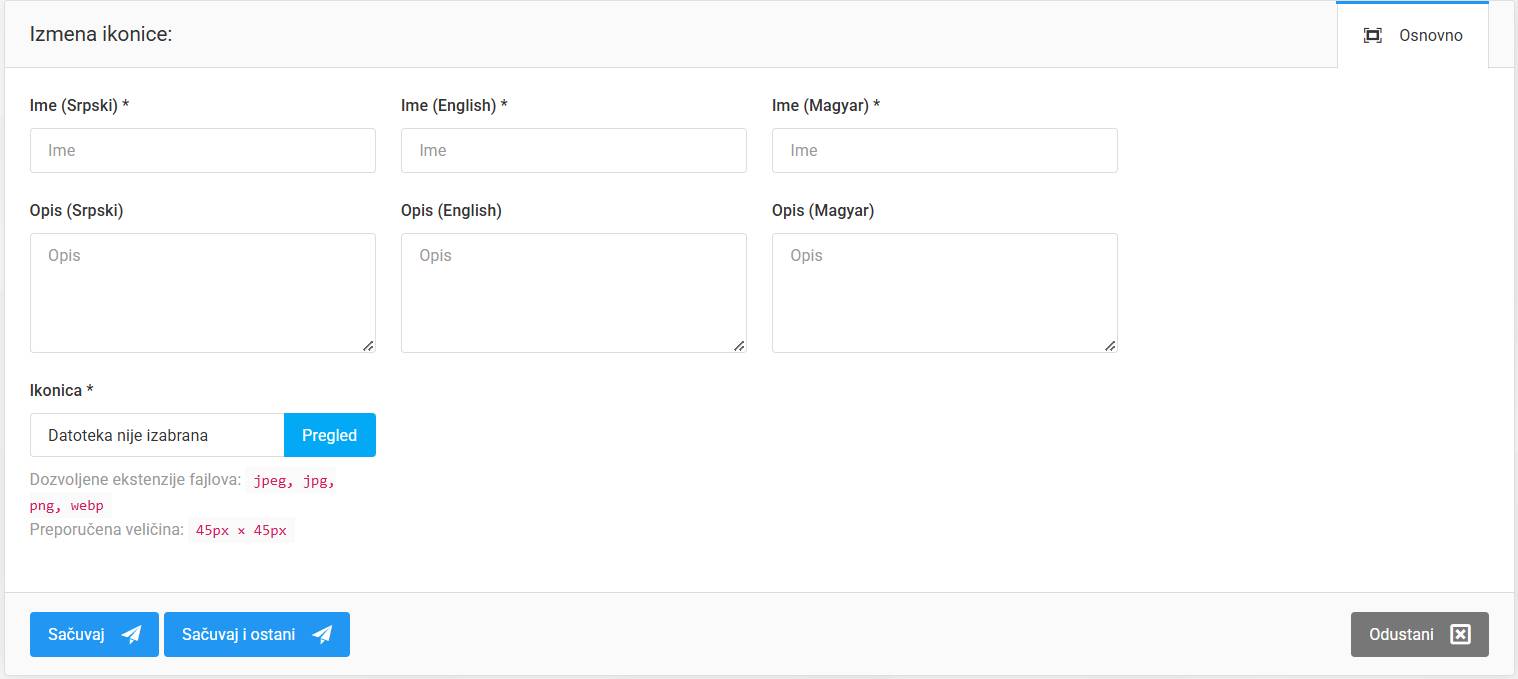Screen dimensions: 1518x679
Task: Click the Opis (Srpski) description textarea
Action: [203, 292]
